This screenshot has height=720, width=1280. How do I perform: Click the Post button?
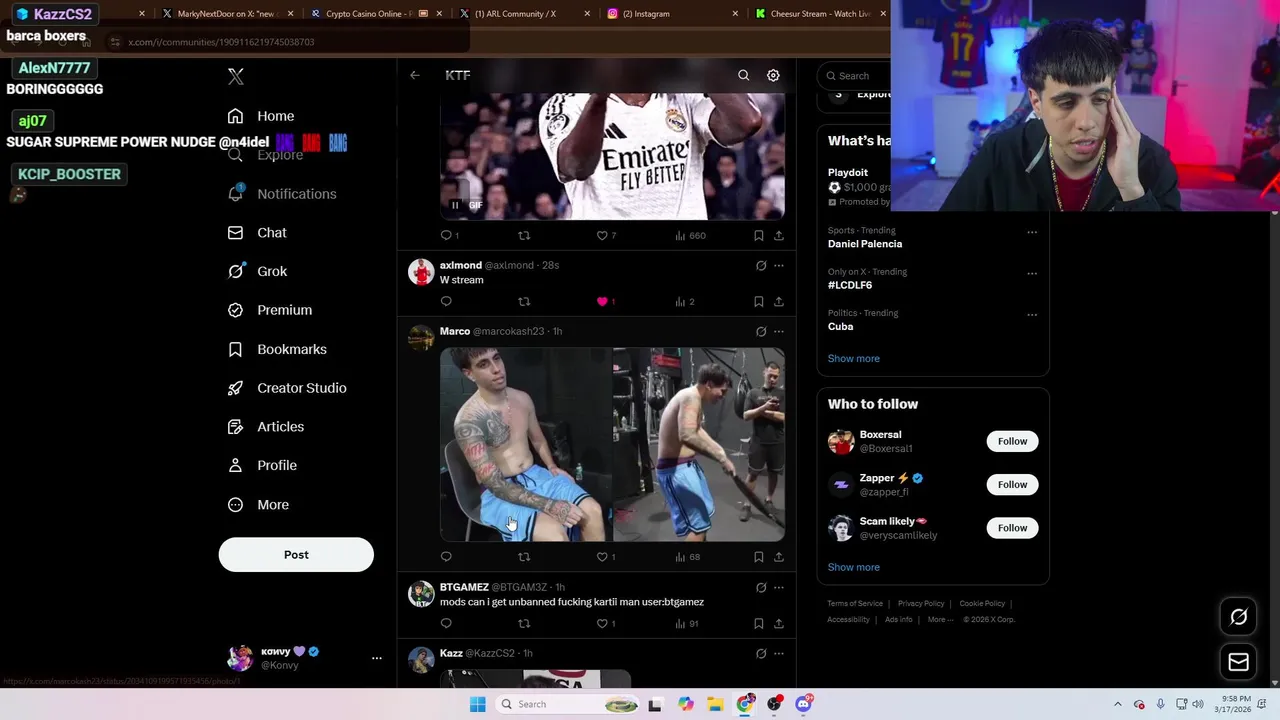coord(296,555)
